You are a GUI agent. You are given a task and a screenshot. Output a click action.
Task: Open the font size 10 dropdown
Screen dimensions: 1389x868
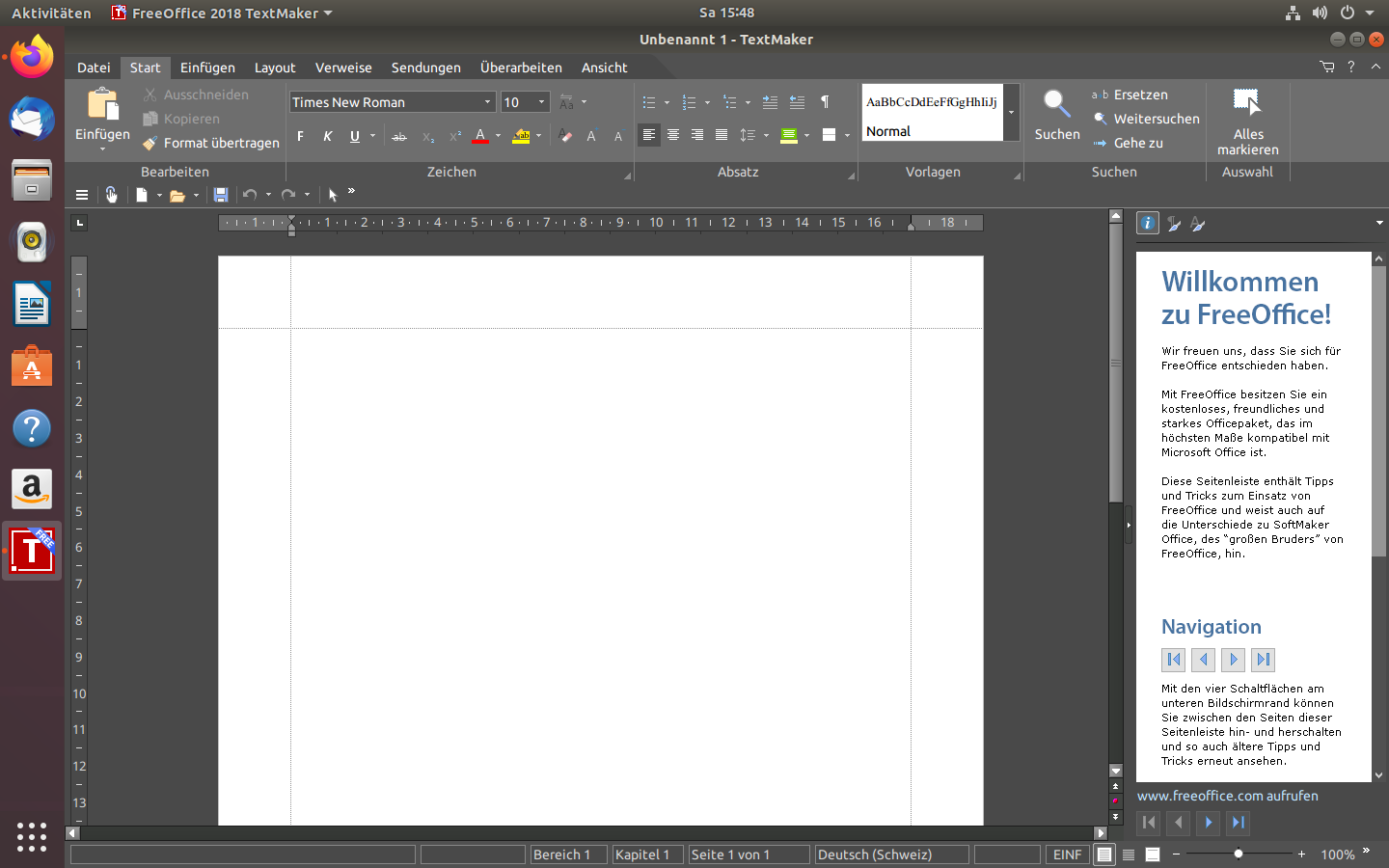(x=541, y=102)
